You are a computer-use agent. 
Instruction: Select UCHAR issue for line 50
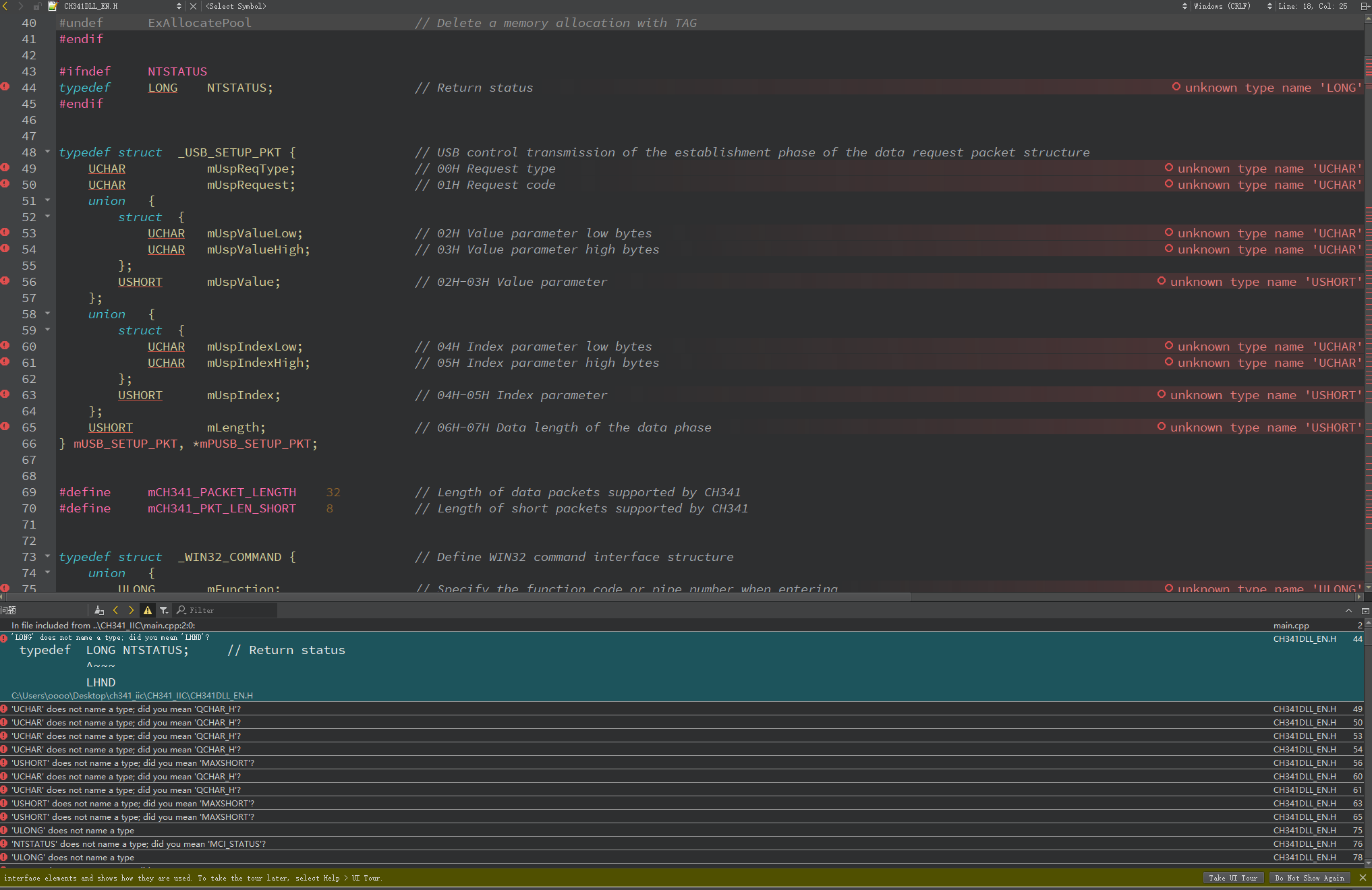tap(681, 722)
